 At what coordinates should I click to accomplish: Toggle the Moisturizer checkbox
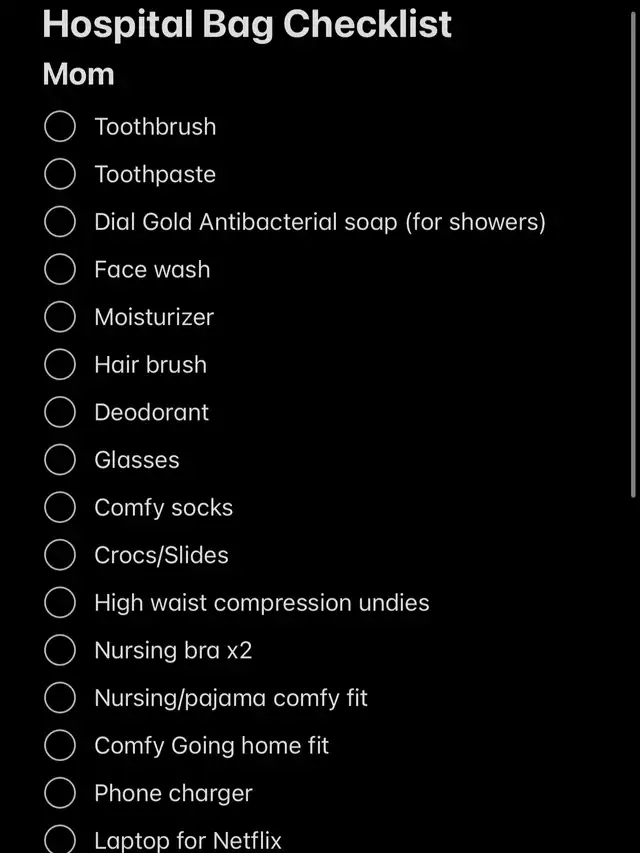[60, 317]
